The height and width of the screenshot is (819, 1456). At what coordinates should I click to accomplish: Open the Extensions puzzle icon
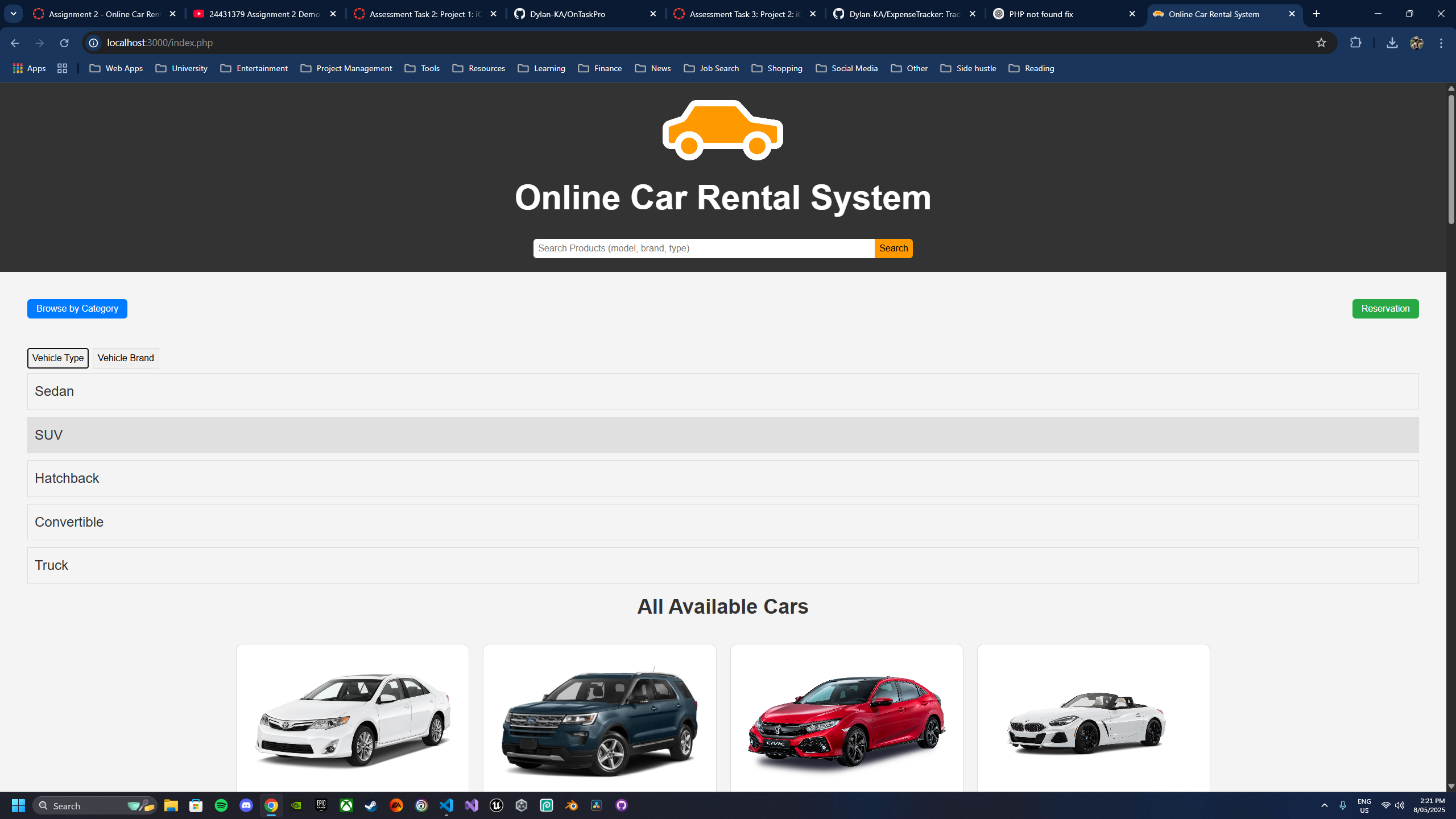[x=1356, y=43]
